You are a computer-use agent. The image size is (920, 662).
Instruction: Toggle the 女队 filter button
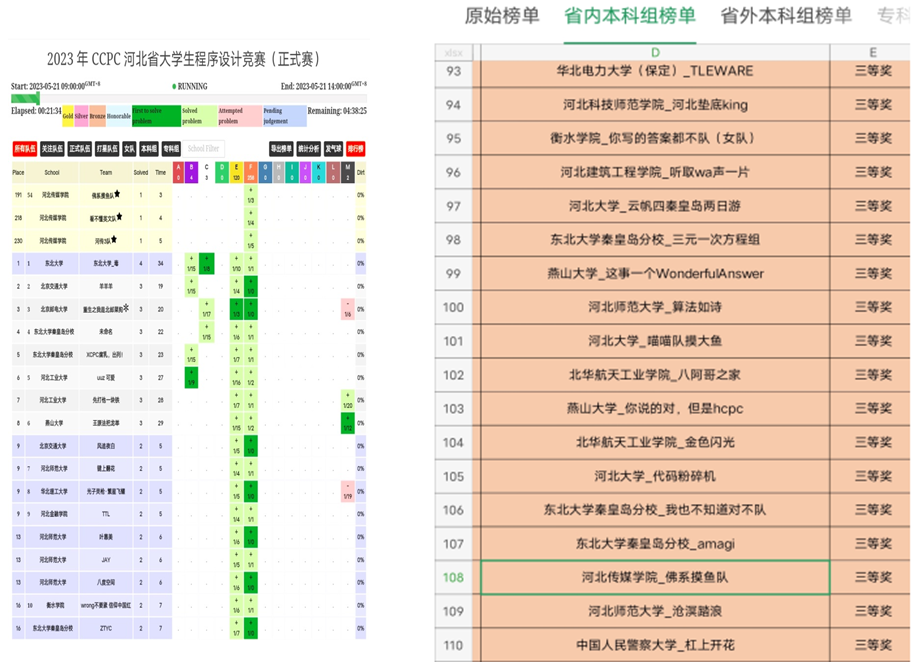pos(130,149)
